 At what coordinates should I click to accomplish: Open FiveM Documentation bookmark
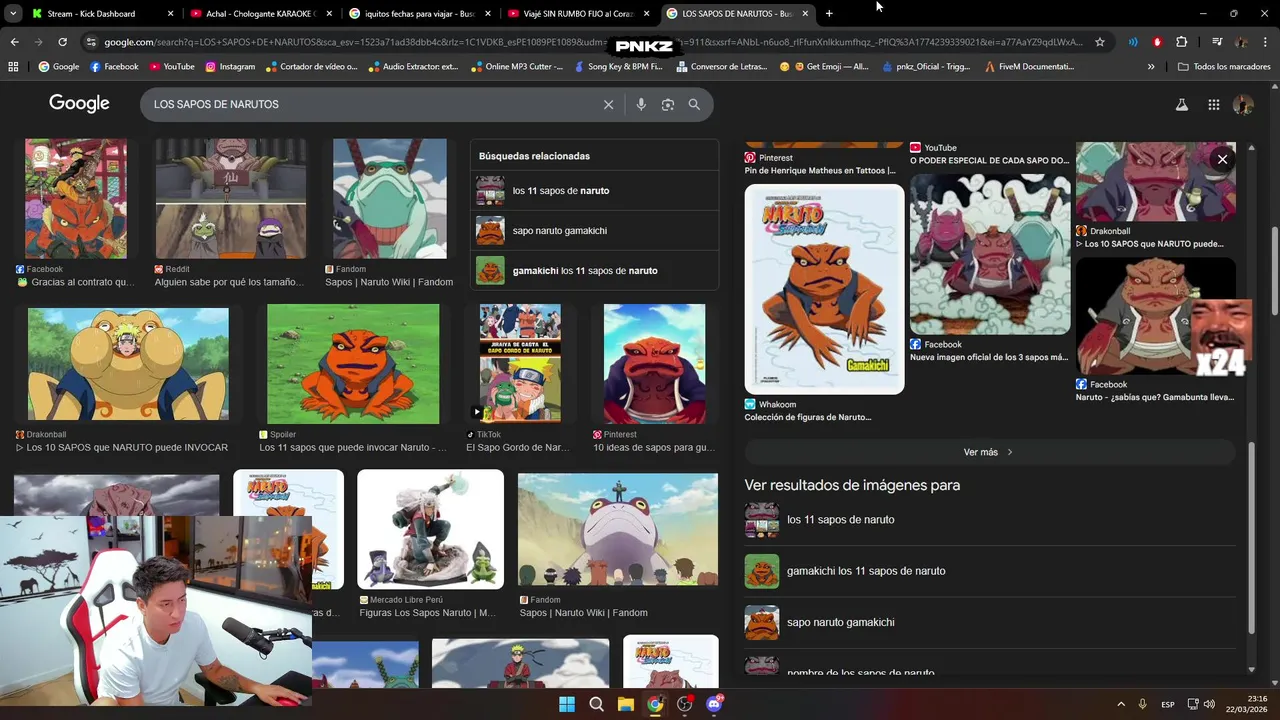pos(1029,66)
